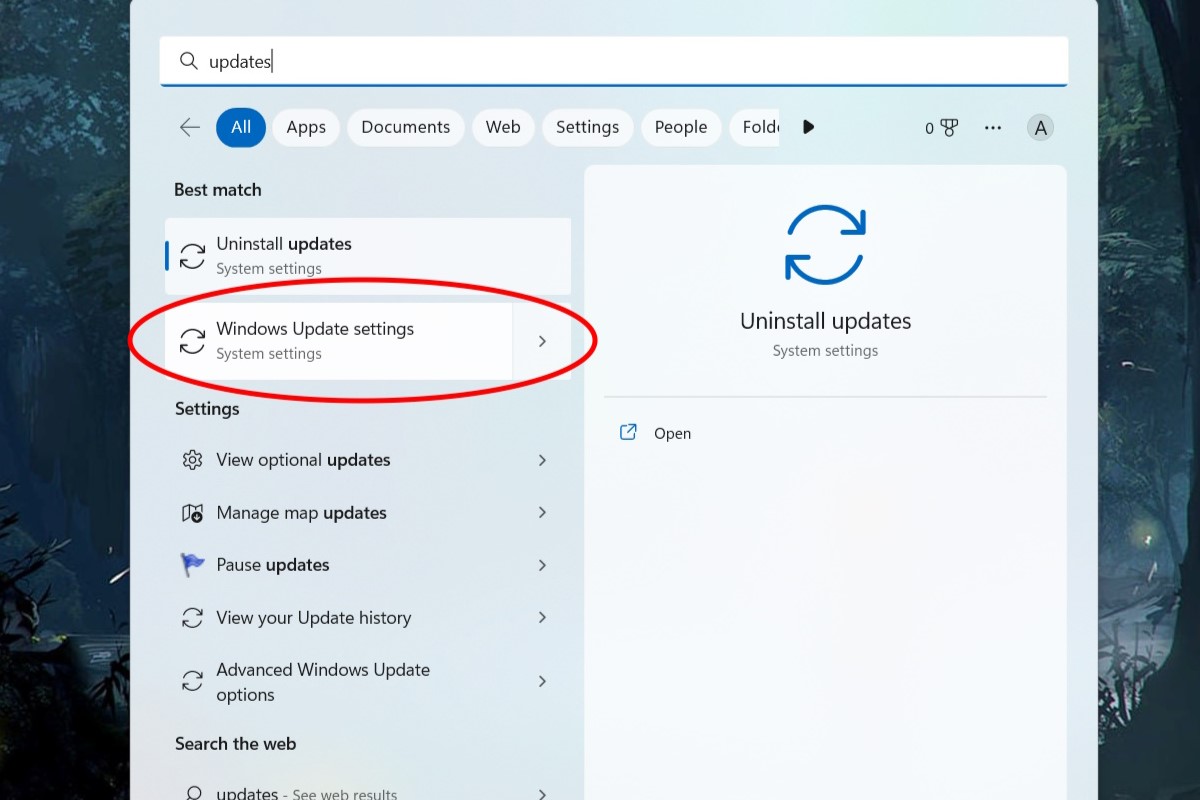
Task: Switch to the partially shown Folders tab
Action: click(755, 127)
